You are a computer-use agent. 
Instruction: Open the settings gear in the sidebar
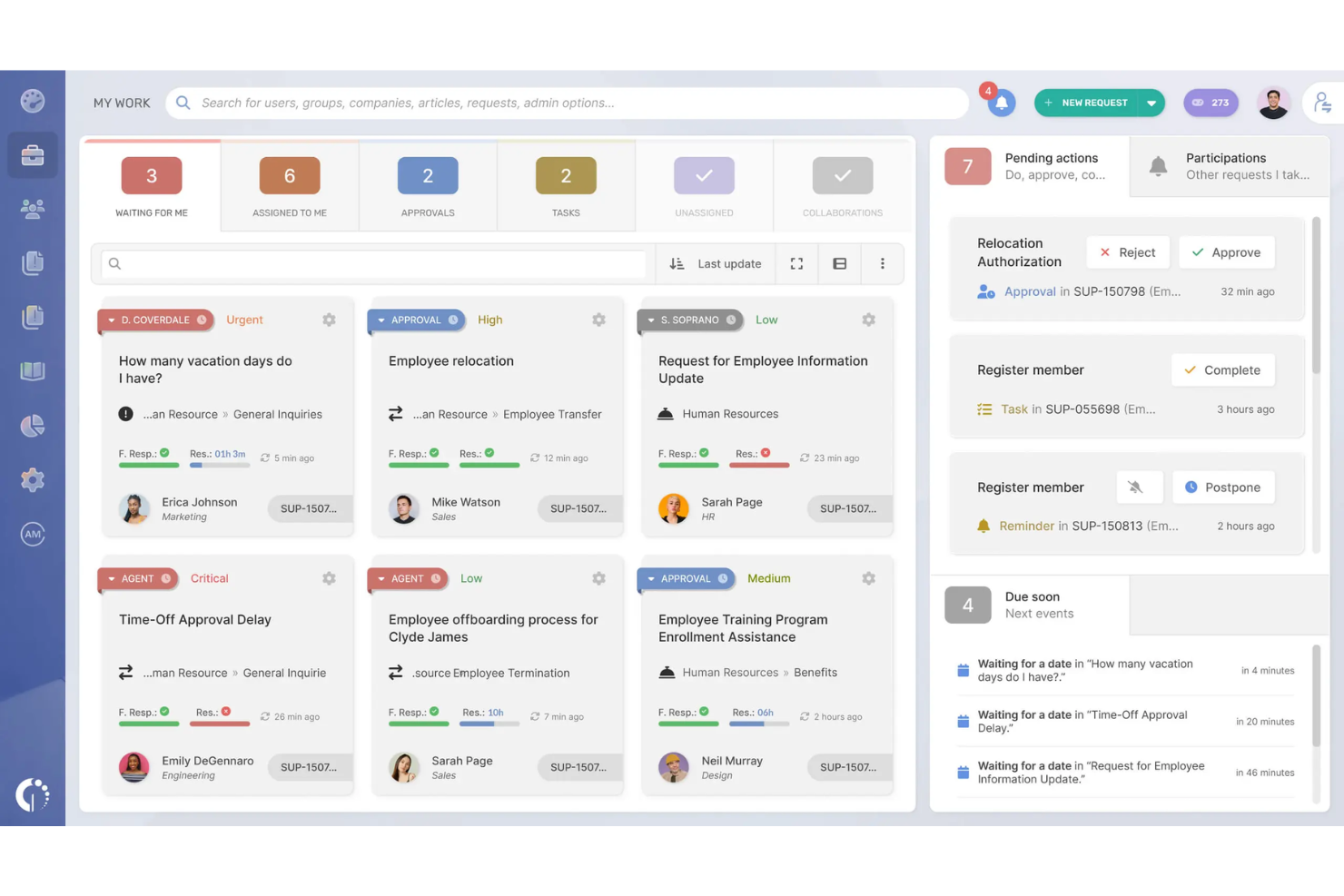33,479
